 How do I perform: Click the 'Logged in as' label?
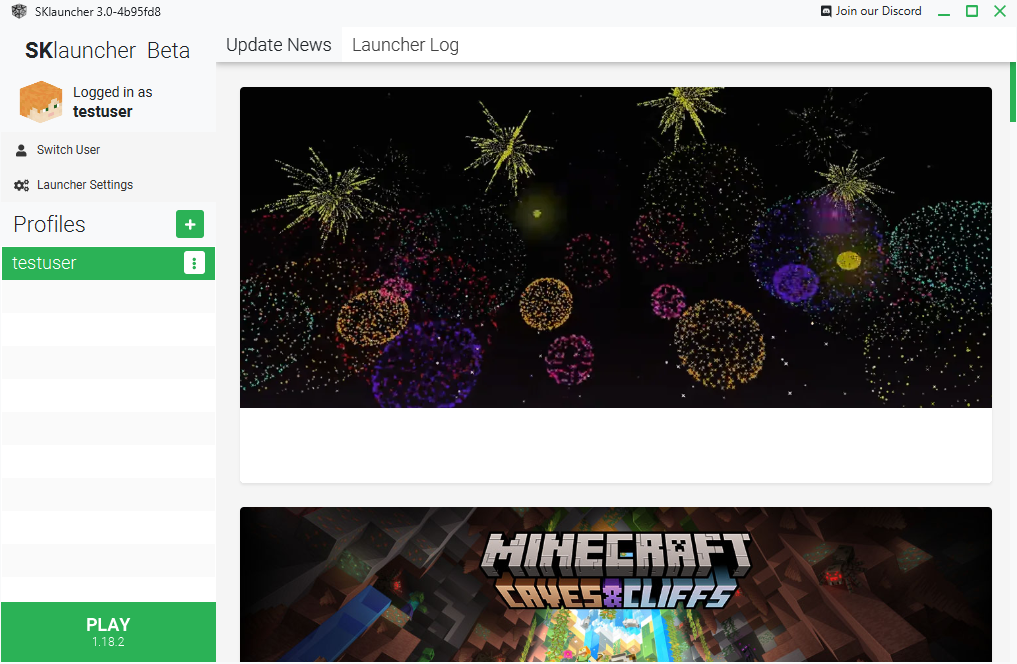(113, 92)
